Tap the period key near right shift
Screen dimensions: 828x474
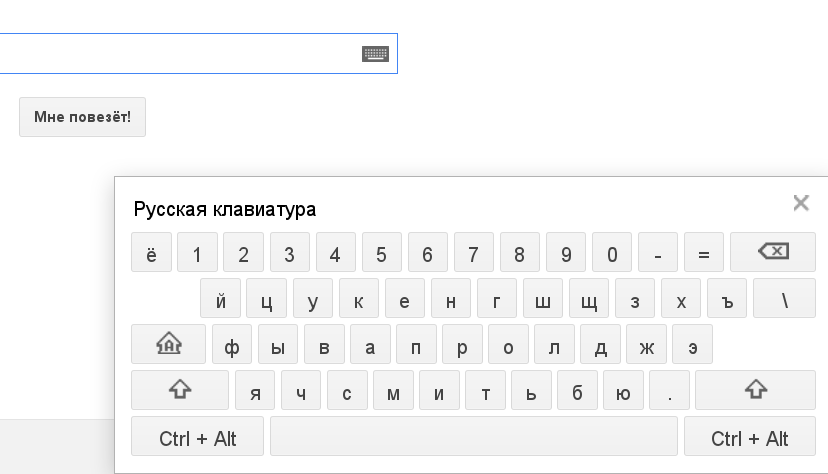[670, 390]
